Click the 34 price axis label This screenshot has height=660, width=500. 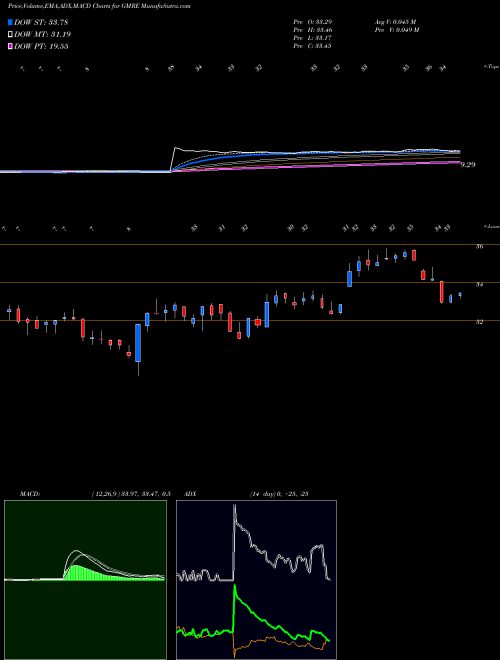coord(479,285)
